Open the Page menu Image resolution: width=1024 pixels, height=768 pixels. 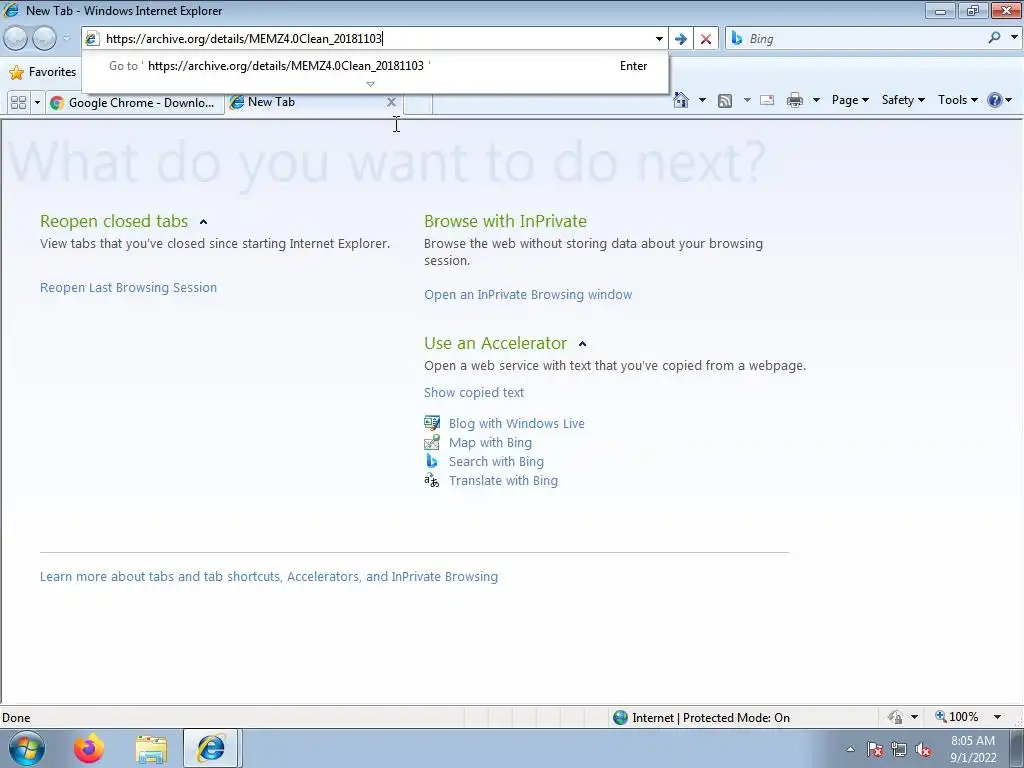pyautogui.click(x=850, y=100)
